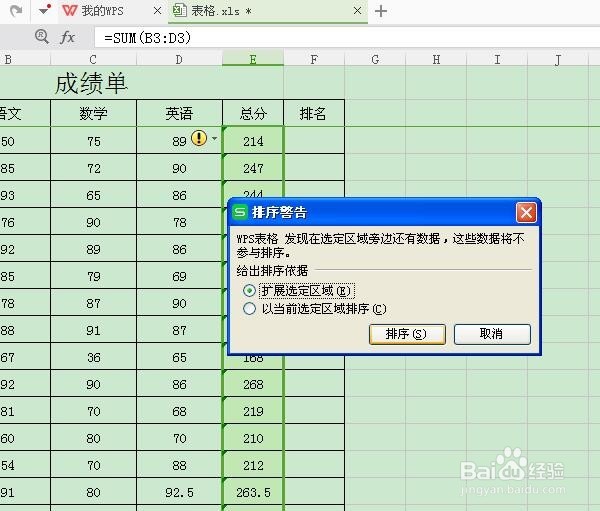Click the 排名 header cell

tap(314, 114)
